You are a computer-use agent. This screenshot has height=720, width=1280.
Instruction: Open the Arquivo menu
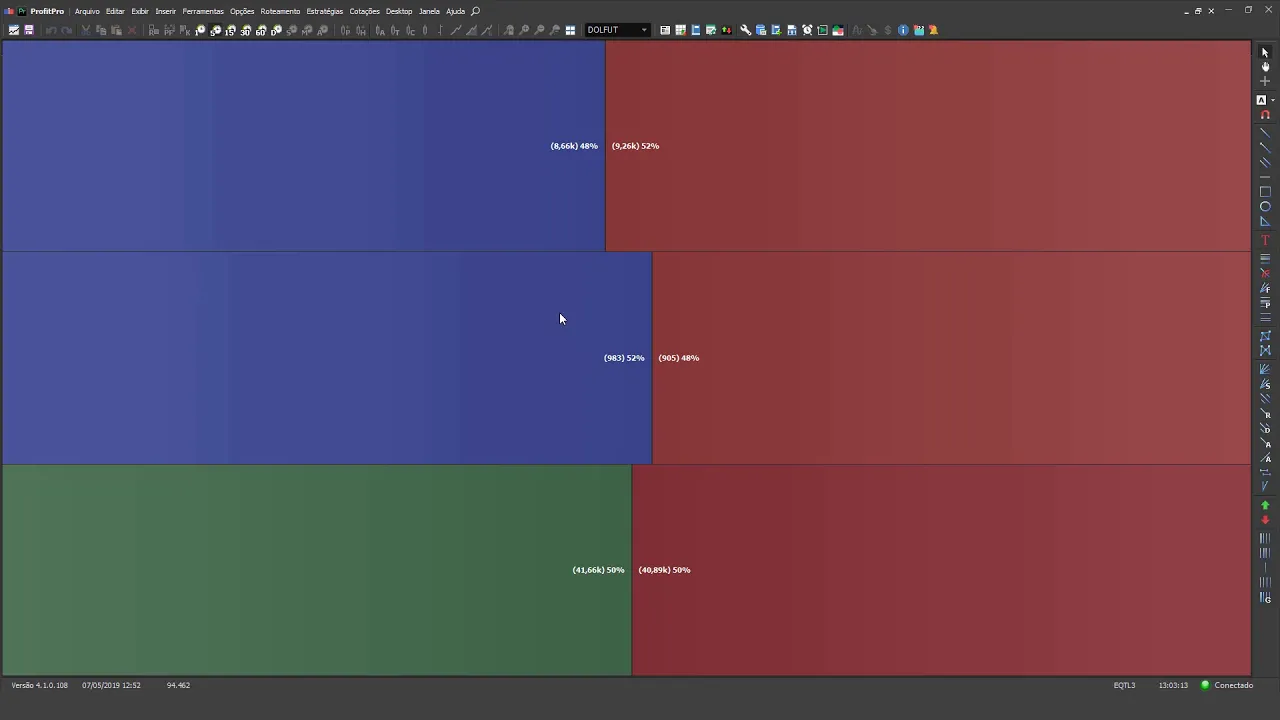pos(87,11)
